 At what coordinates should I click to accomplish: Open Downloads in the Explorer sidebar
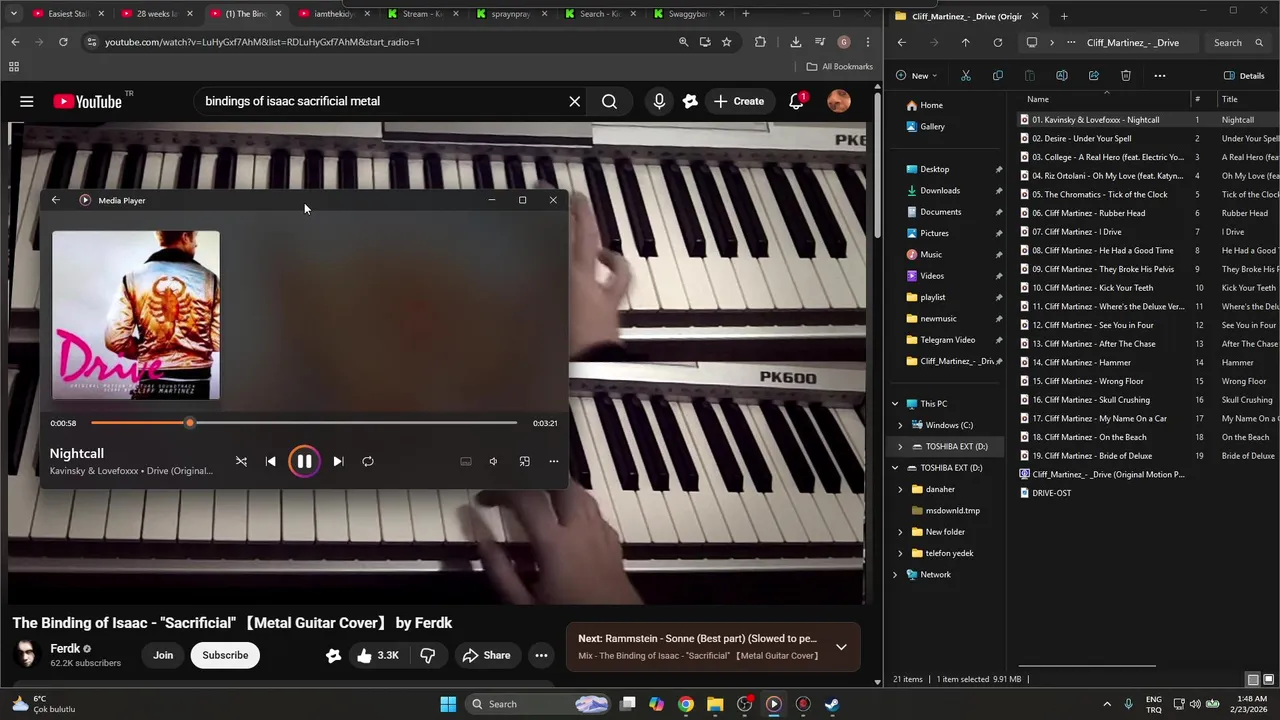[x=940, y=190]
